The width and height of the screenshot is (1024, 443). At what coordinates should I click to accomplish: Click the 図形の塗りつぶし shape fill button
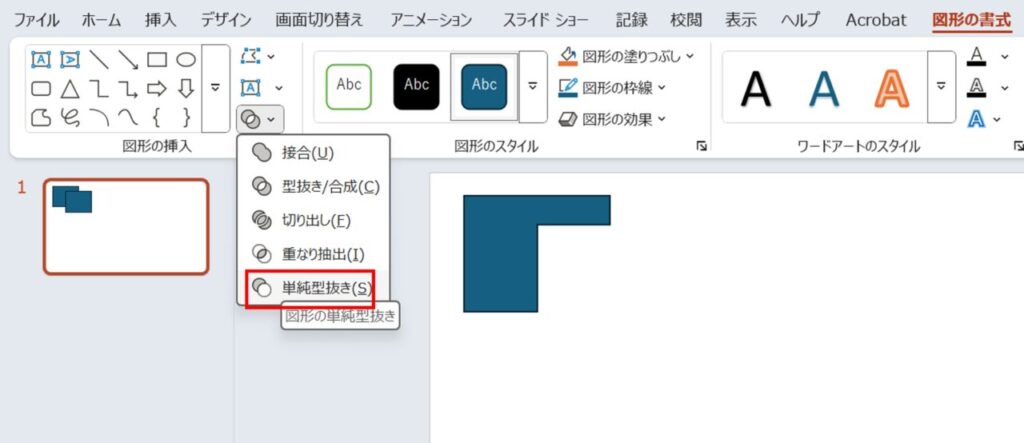point(620,57)
